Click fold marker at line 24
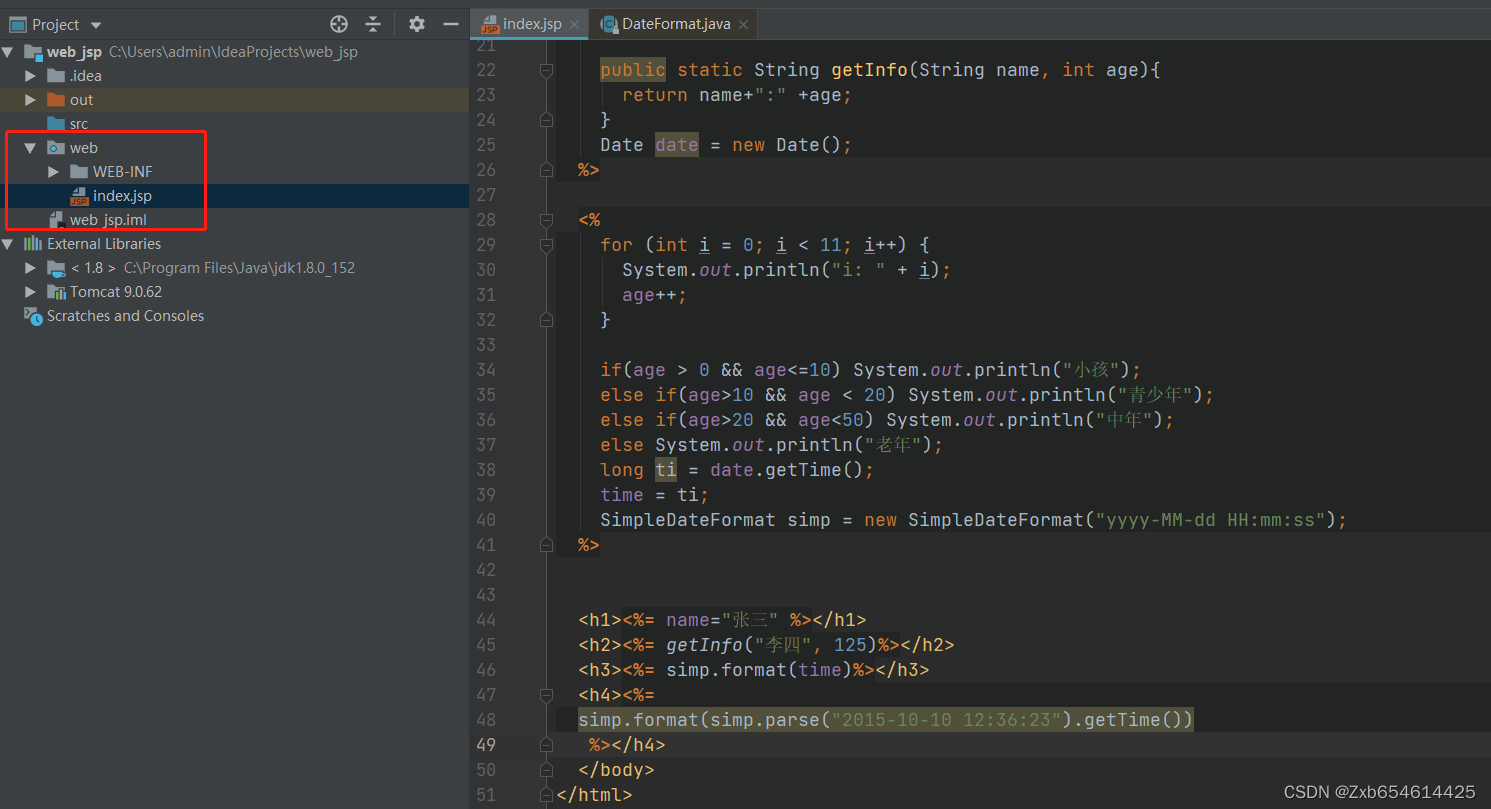This screenshot has height=809, width=1491. (546, 120)
